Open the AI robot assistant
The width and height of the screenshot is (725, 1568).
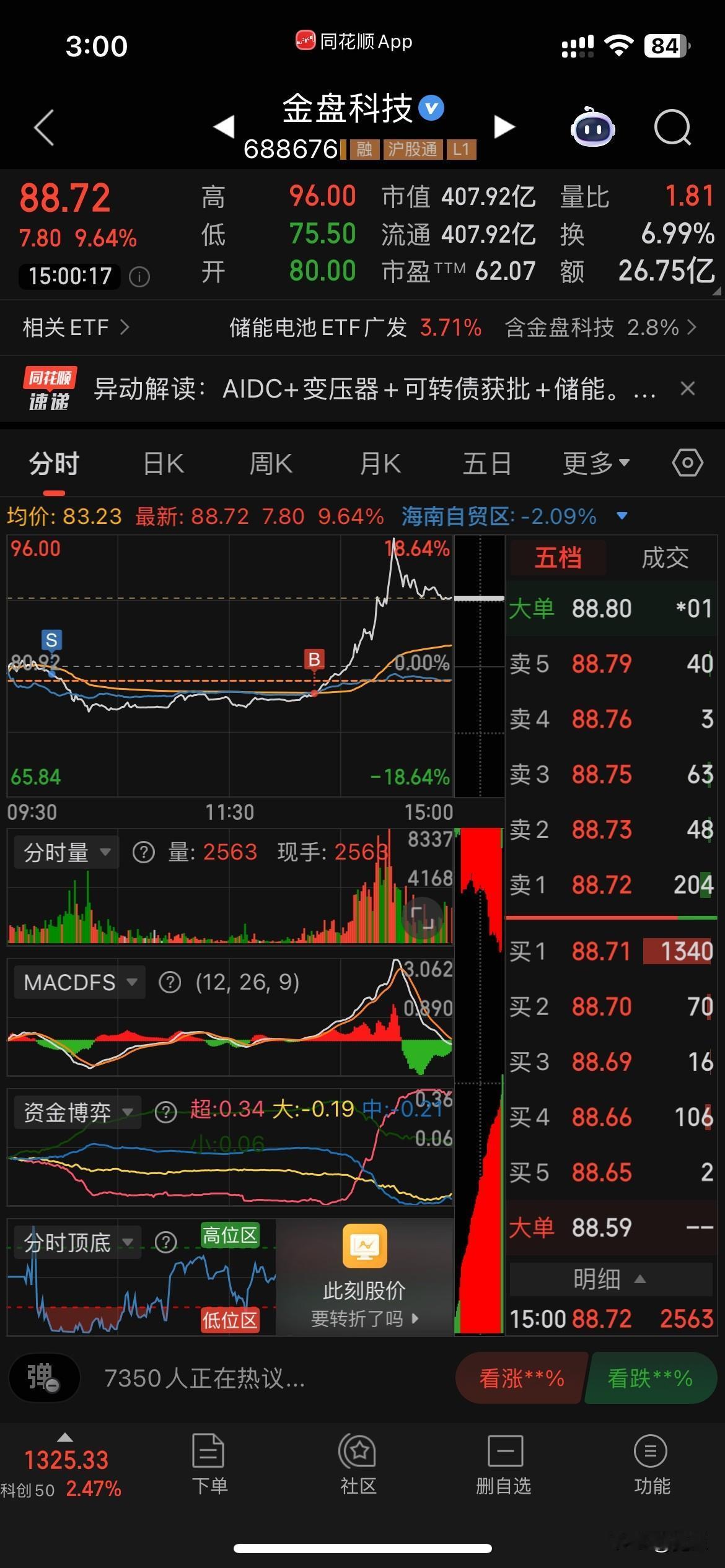[x=592, y=127]
